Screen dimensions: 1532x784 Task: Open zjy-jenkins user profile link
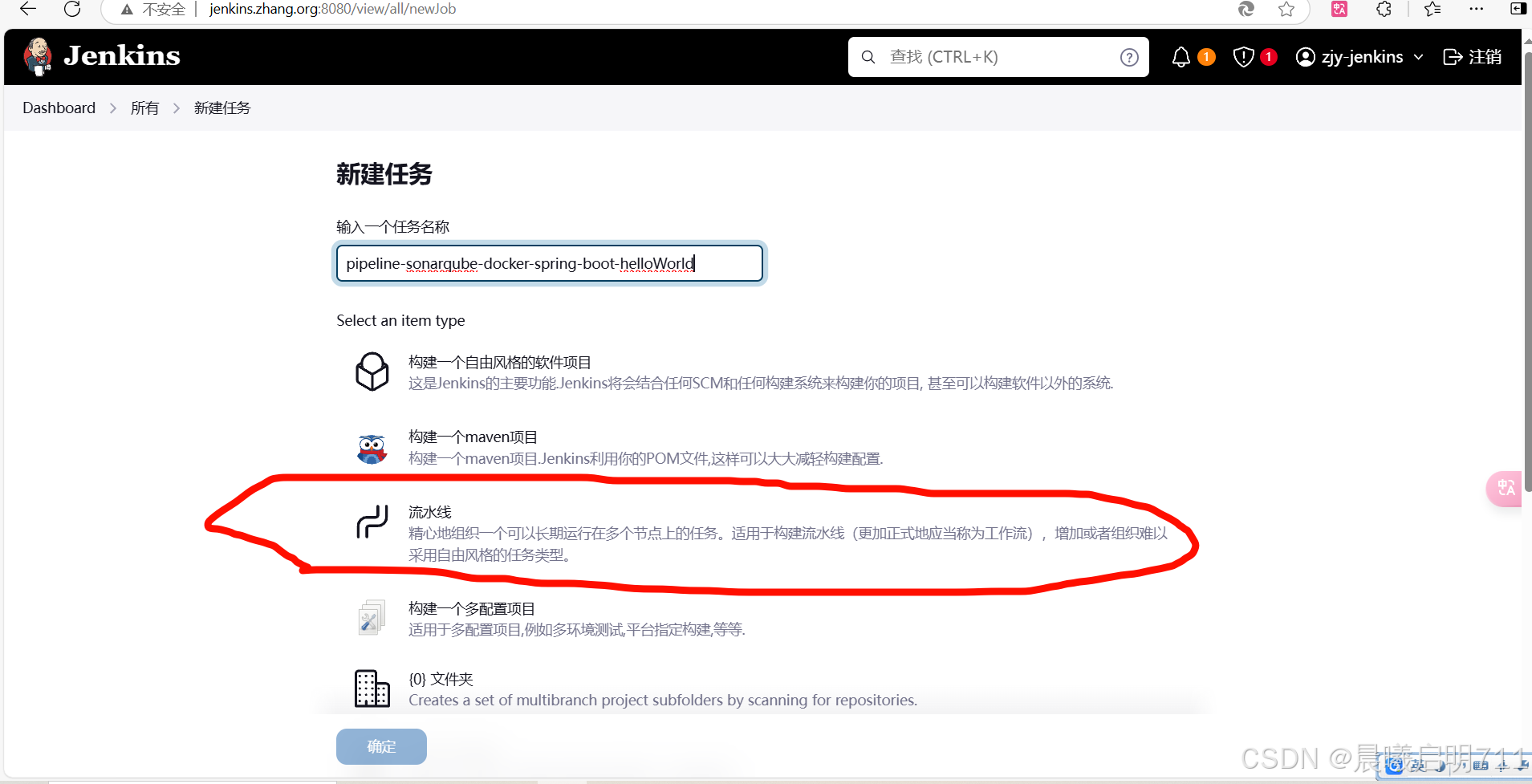(x=1350, y=57)
